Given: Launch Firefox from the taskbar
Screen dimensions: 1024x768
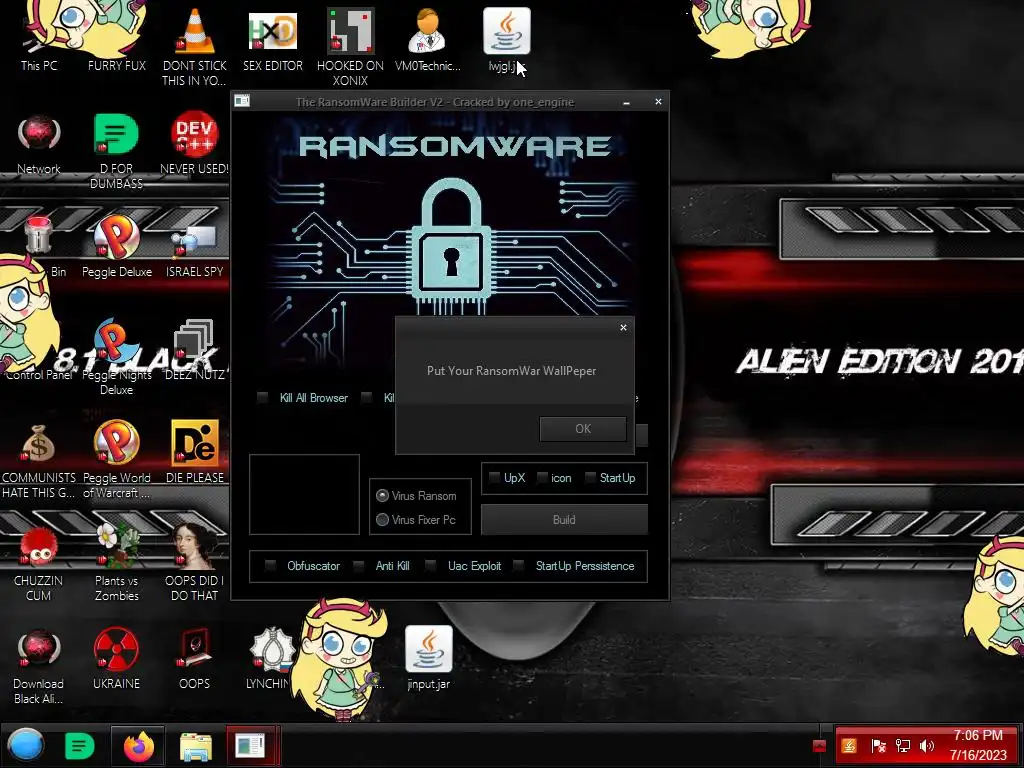Looking at the screenshot, I should click(139, 746).
